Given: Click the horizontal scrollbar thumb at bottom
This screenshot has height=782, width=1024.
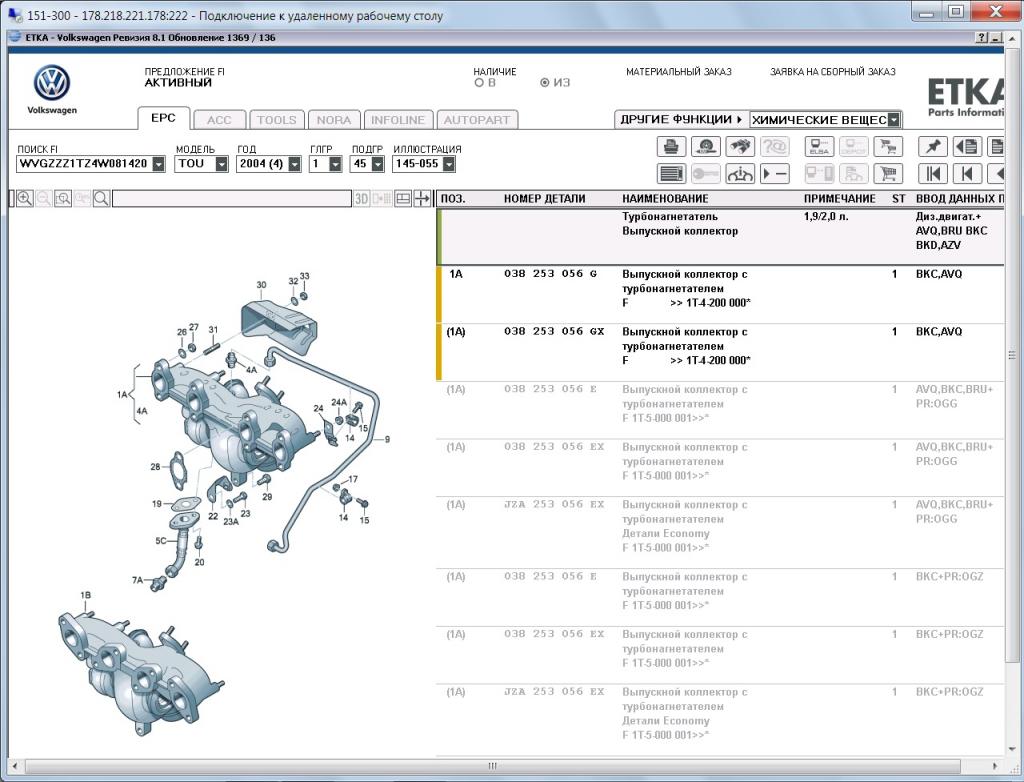Looking at the screenshot, I should click(492, 766).
